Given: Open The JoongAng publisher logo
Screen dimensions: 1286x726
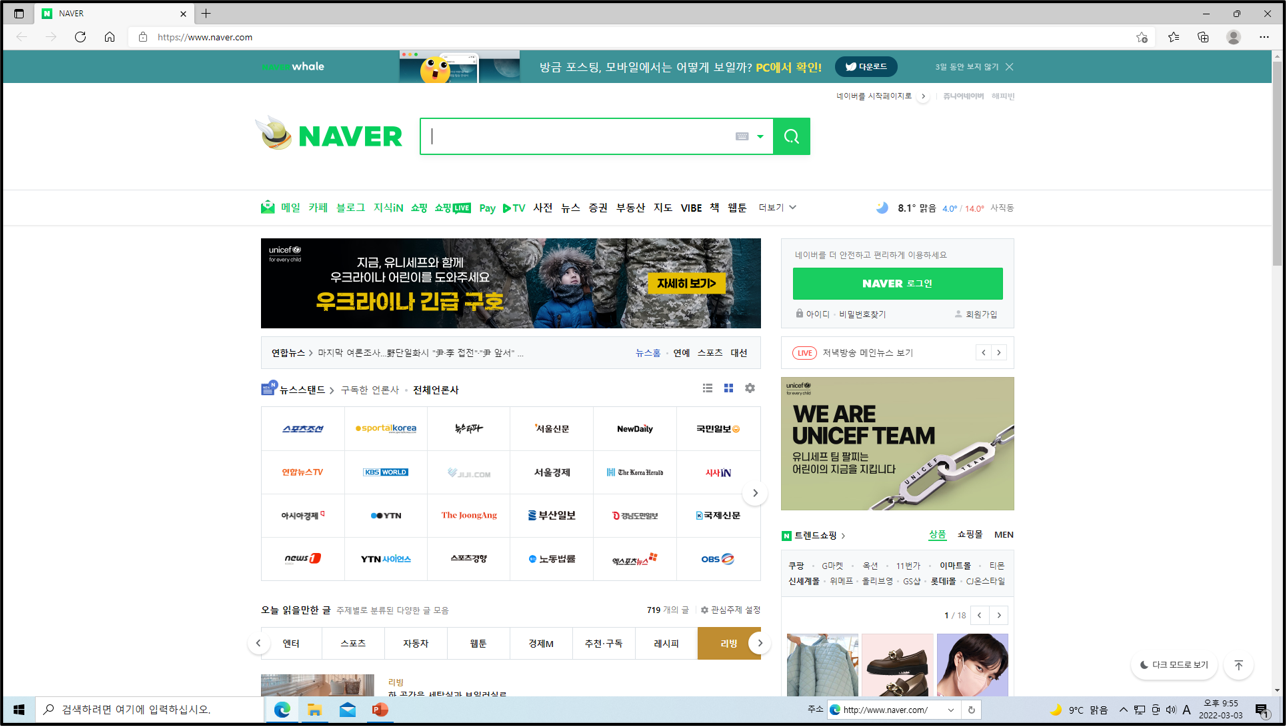Looking at the screenshot, I should pyautogui.click(x=469, y=515).
